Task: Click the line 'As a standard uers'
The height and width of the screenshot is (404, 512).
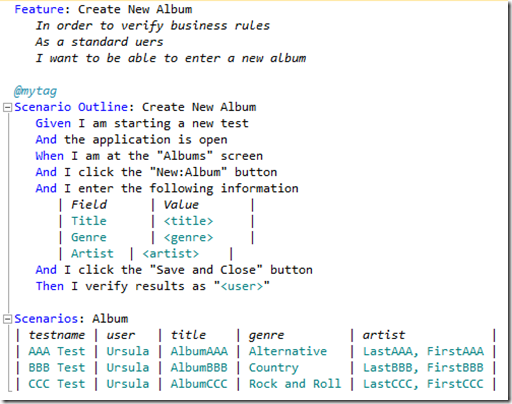Action: coord(99,42)
